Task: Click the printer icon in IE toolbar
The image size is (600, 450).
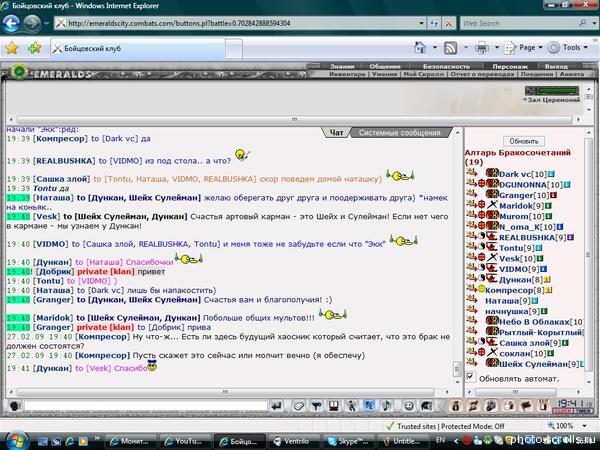Action: click(x=481, y=48)
